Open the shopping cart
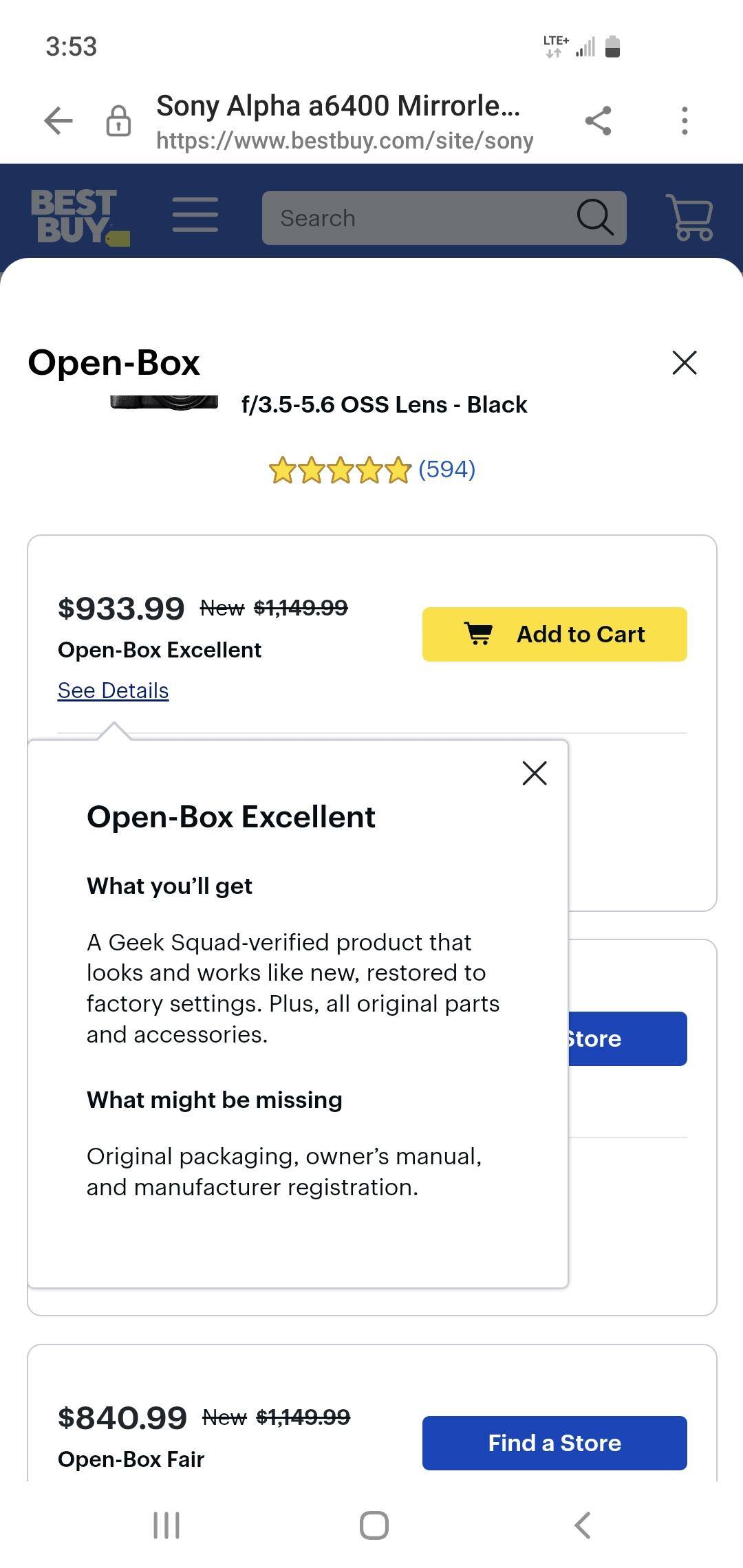This screenshot has height=1568, width=743. (x=689, y=217)
